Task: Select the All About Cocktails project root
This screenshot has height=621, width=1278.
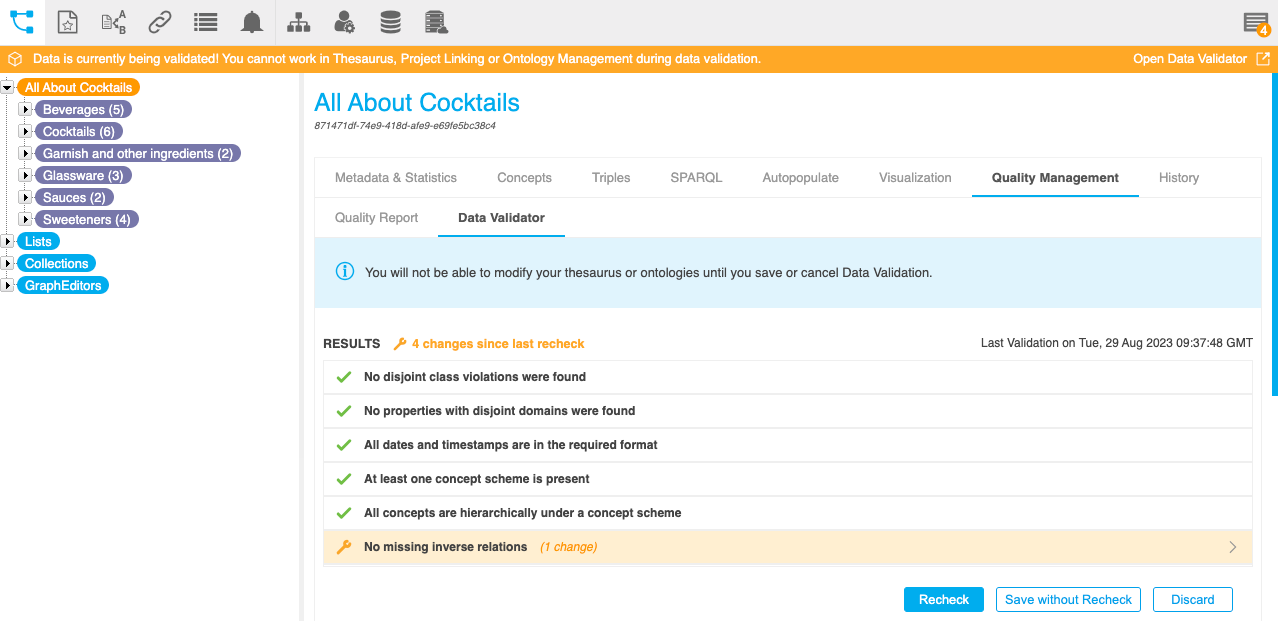Action: [x=77, y=87]
